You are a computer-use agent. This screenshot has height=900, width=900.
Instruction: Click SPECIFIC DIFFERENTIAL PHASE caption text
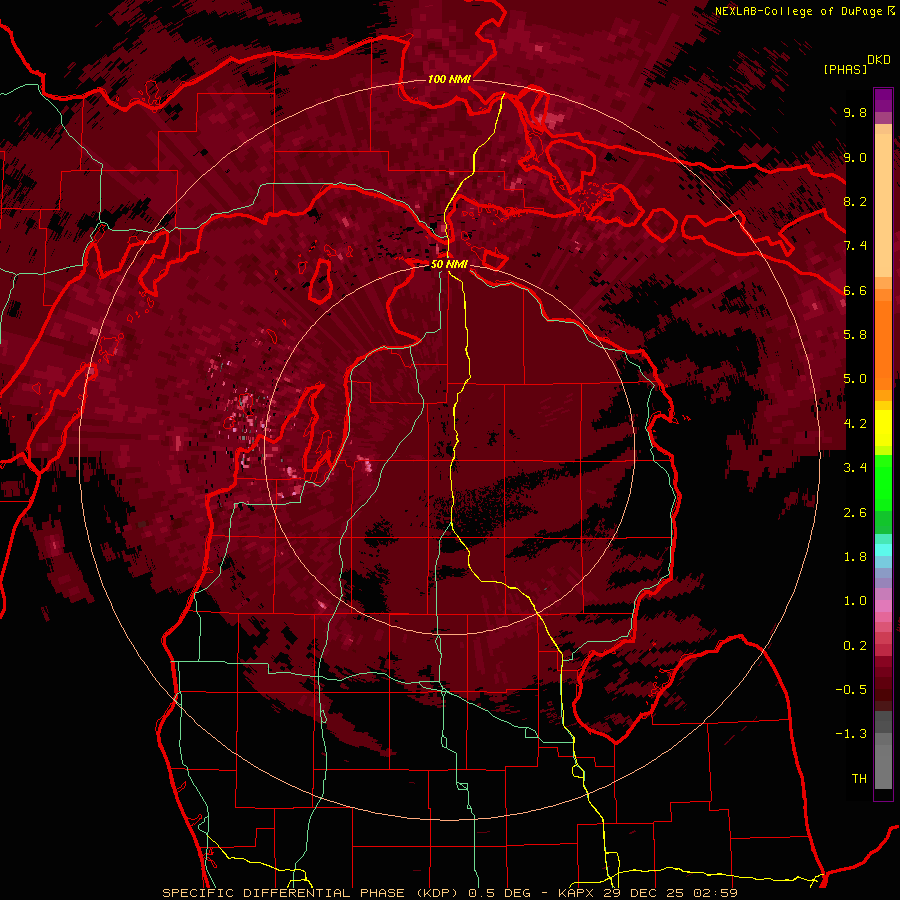click(286, 893)
